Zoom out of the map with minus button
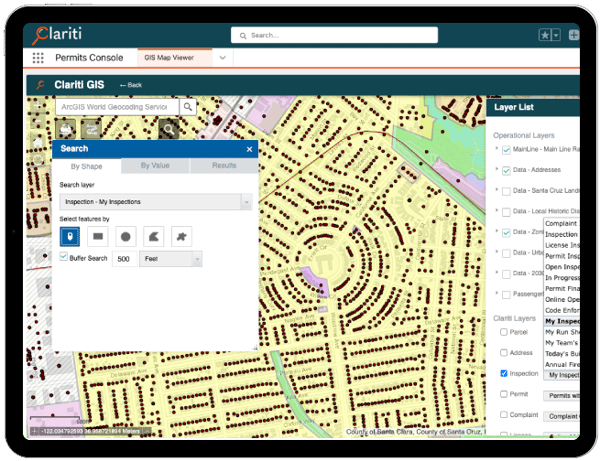Viewport: 600px width, 461px height. click(x=38, y=122)
